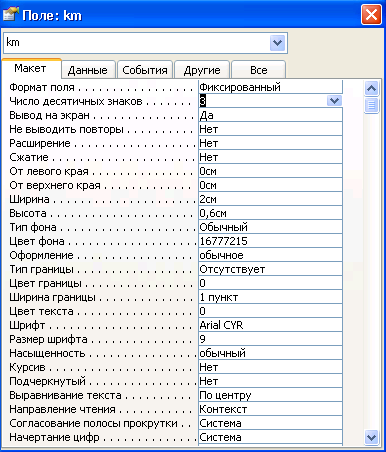Click the Размер шрифта value 9

click(270, 339)
